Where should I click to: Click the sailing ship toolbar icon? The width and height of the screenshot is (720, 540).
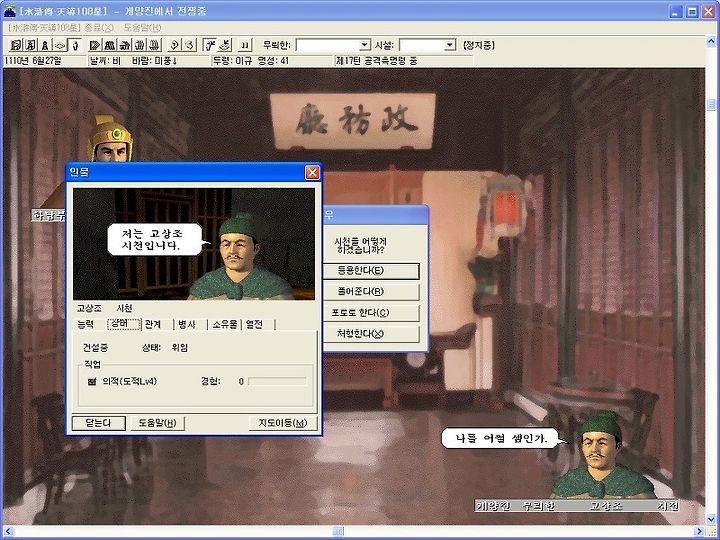coord(154,45)
